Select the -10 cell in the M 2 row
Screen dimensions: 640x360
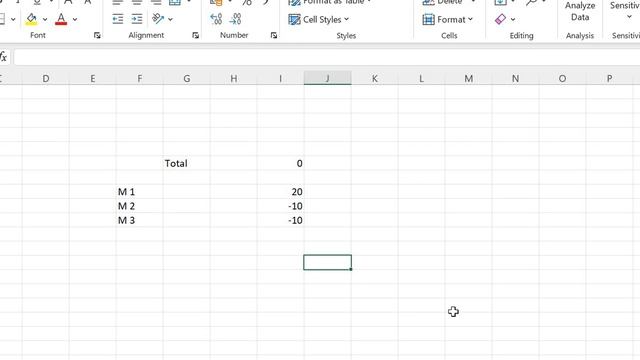pyautogui.click(x=280, y=206)
